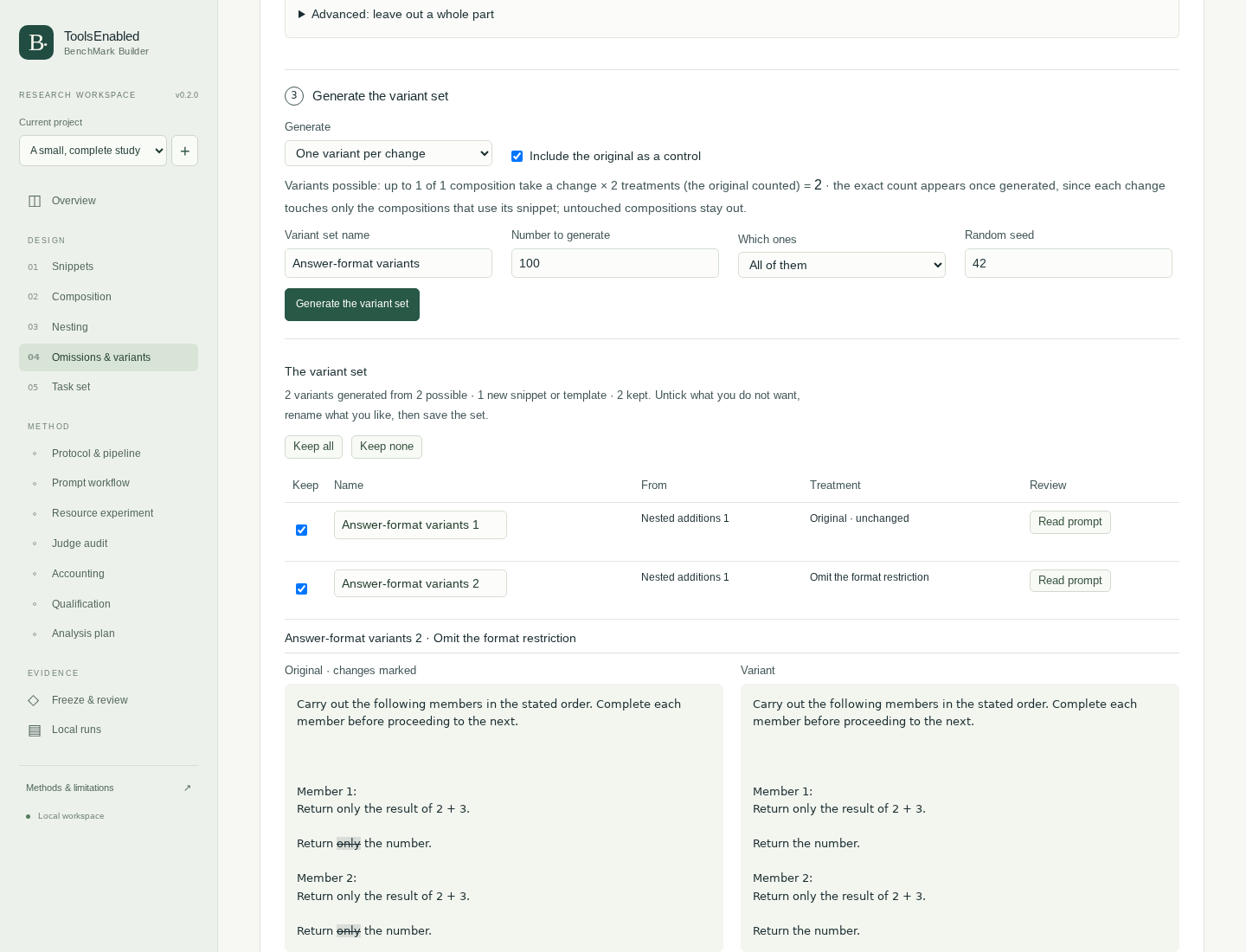Click the Methods & limitations external arrow icon
The width and height of the screenshot is (1246, 952).
tap(187, 788)
